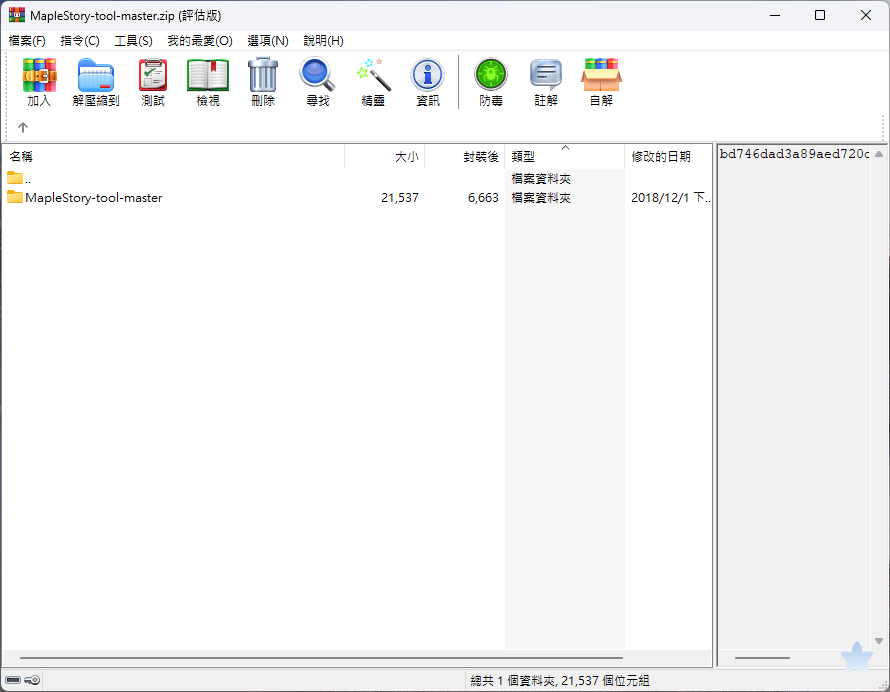The width and height of the screenshot is (890, 692).
Task: Click 檔案資料夾 type in MapleStory row
Action: pyautogui.click(x=541, y=198)
